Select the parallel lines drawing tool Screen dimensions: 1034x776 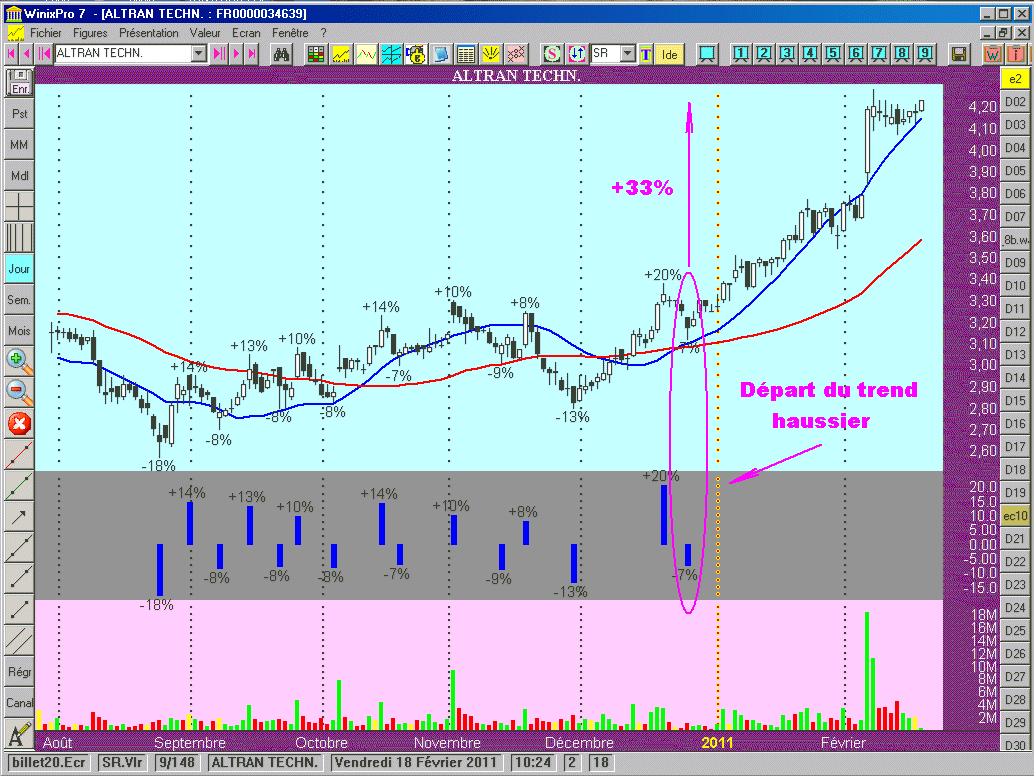click(x=18, y=640)
